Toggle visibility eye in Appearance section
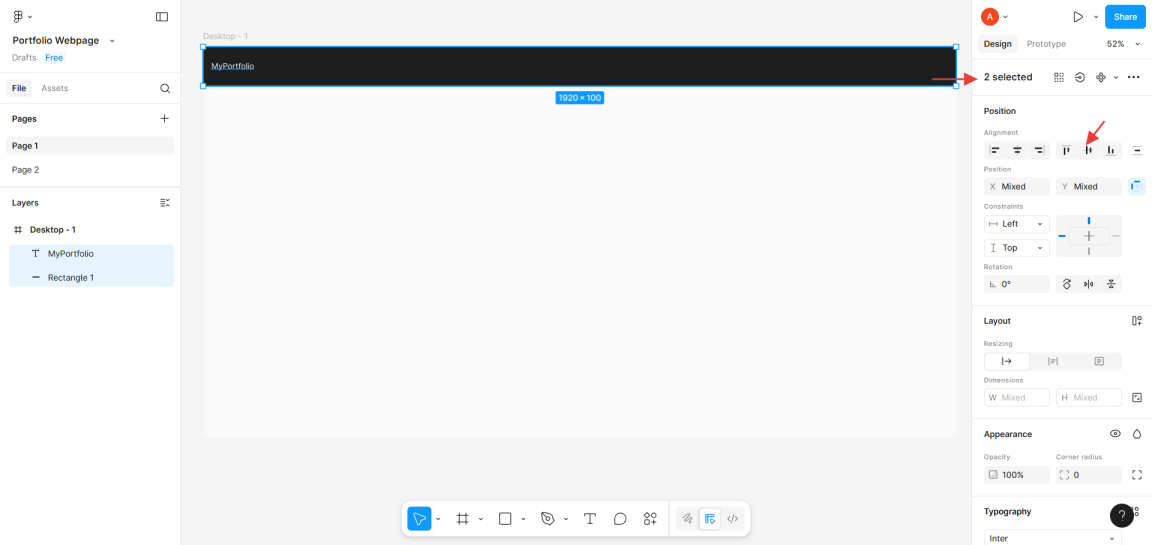Image resolution: width=1152 pixels, height=545 pixels. (x=1115, y=434)
